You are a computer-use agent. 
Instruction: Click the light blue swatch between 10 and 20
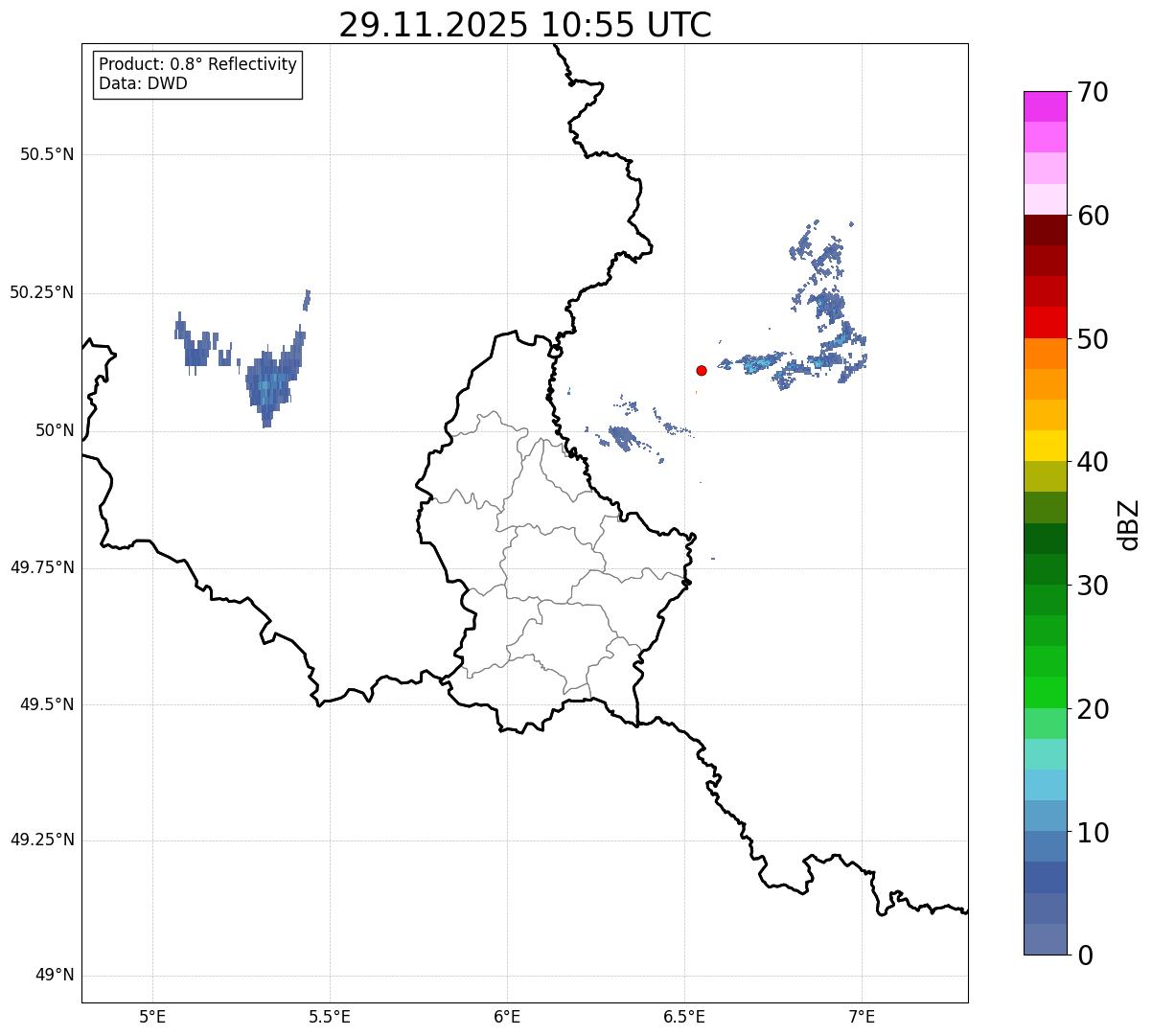coord(1046,785)
